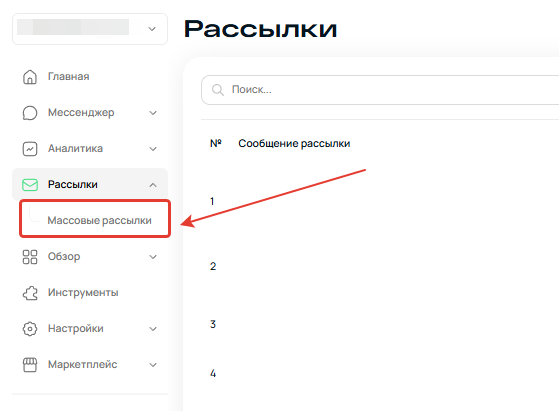
Task: Open the Настройки menu item
Action: point(76,329)
